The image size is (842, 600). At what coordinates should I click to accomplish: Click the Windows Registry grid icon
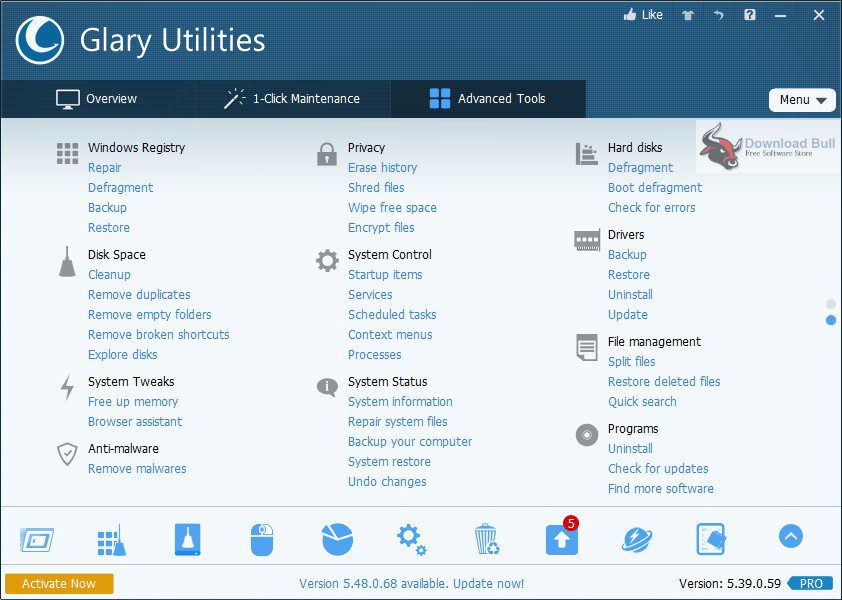(x=68, y=153)
